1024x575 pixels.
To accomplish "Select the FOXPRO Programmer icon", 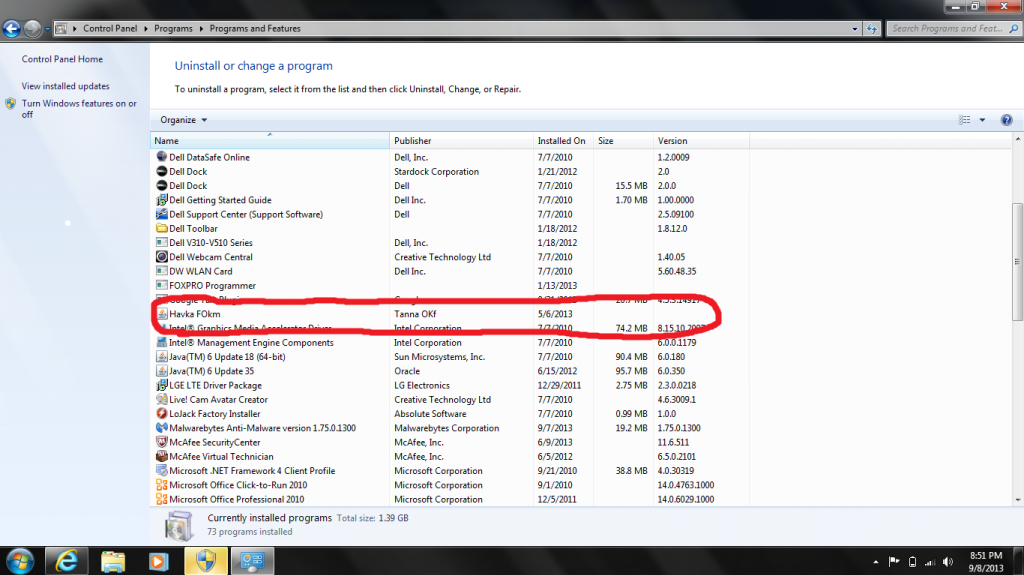I will (x=161, y=285).
